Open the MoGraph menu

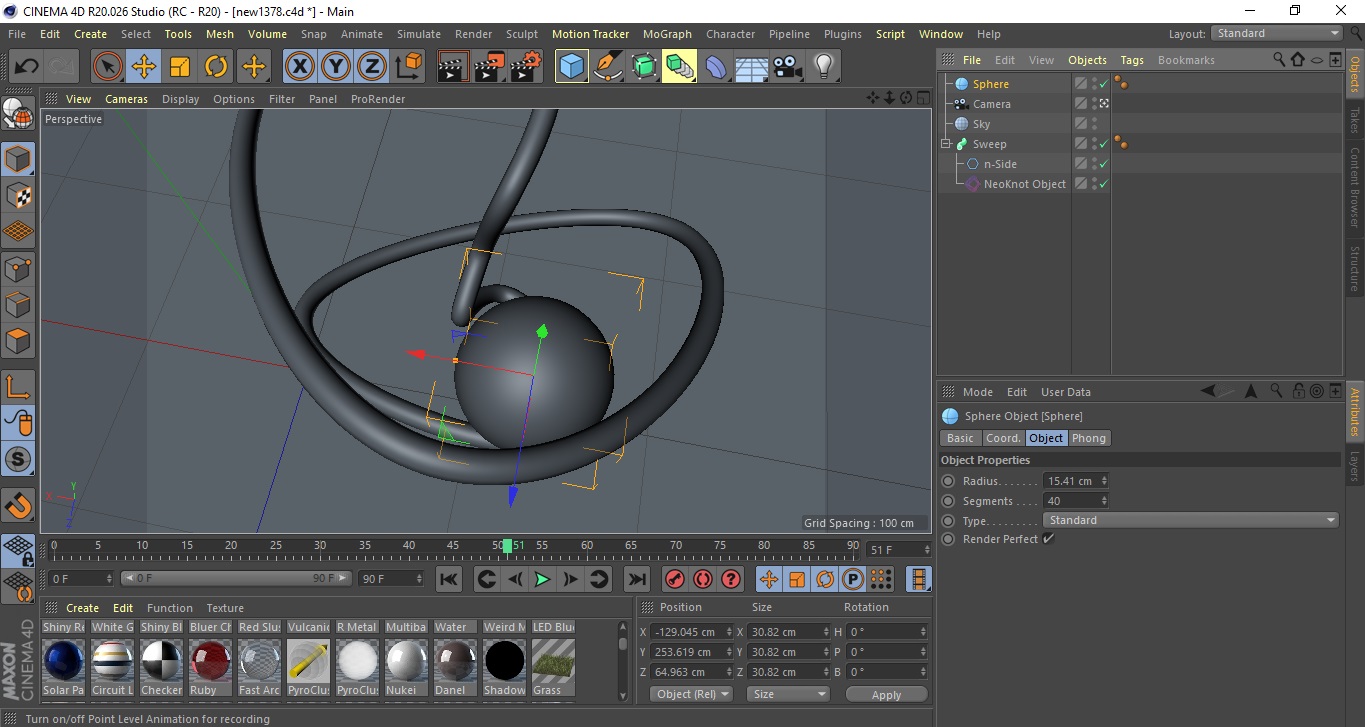(x=667, y=34)
